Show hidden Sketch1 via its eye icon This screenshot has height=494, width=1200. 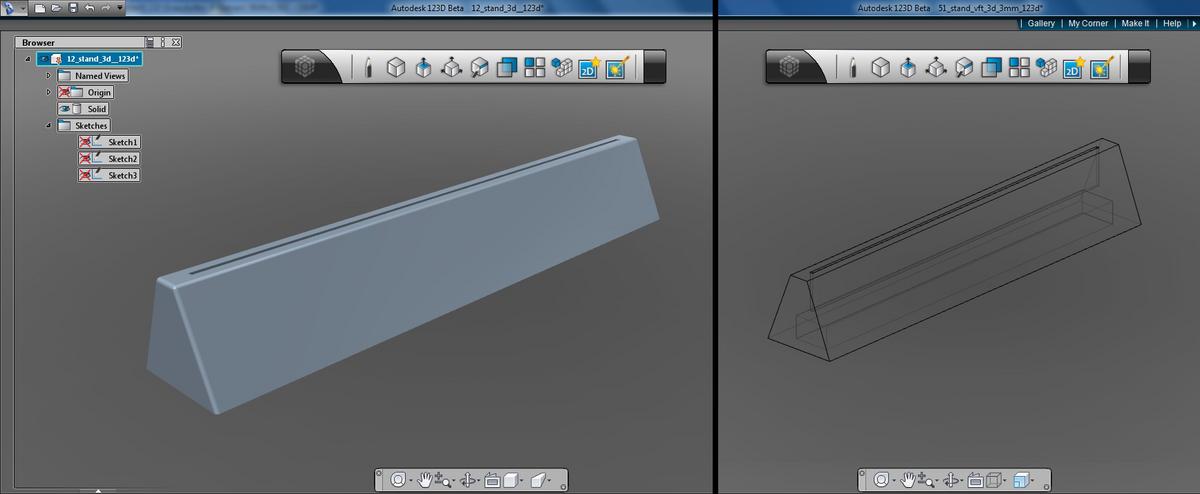(x=85, y=142)
